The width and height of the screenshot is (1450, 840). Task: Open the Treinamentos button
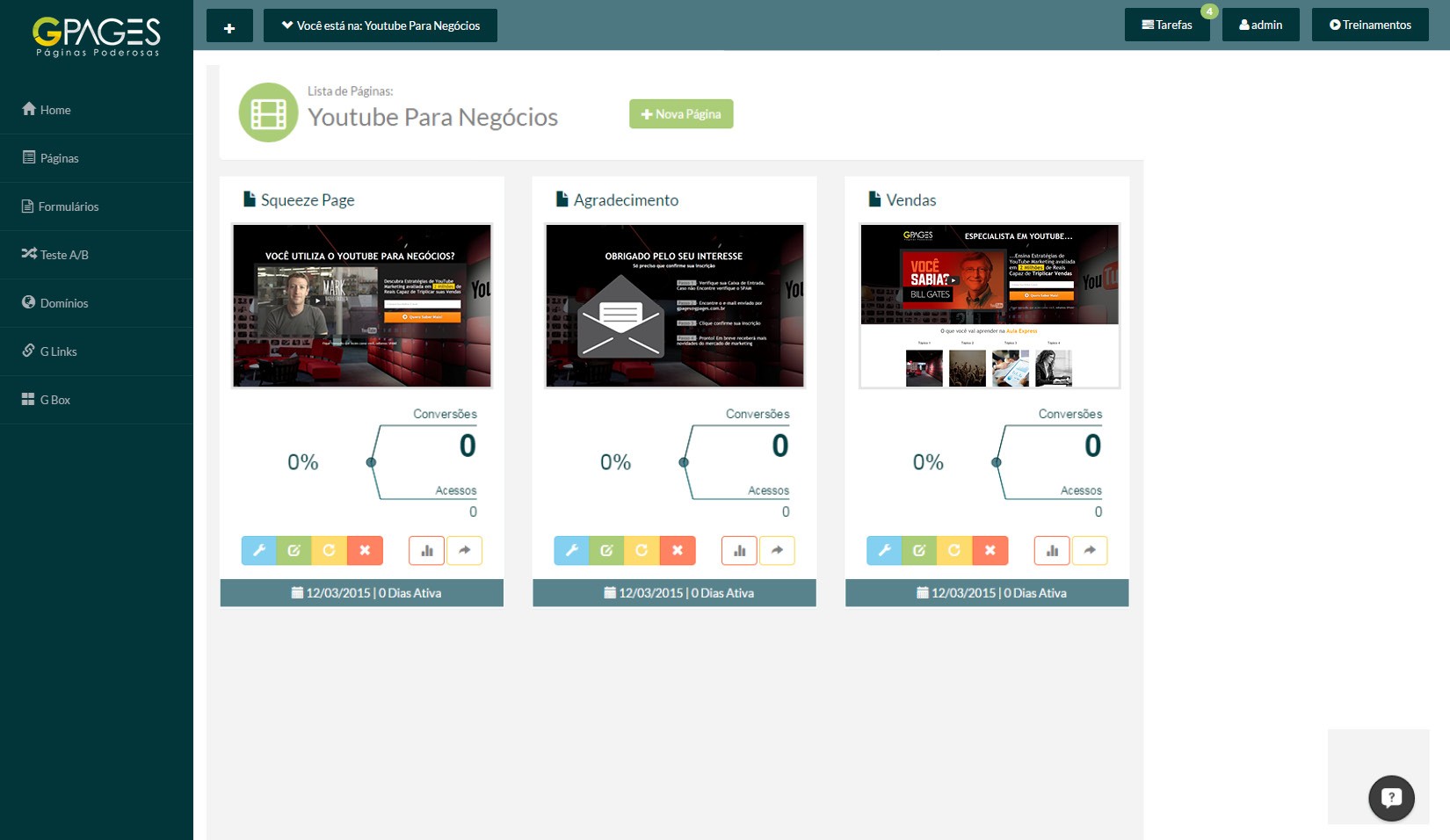[x=1370, y=25]
